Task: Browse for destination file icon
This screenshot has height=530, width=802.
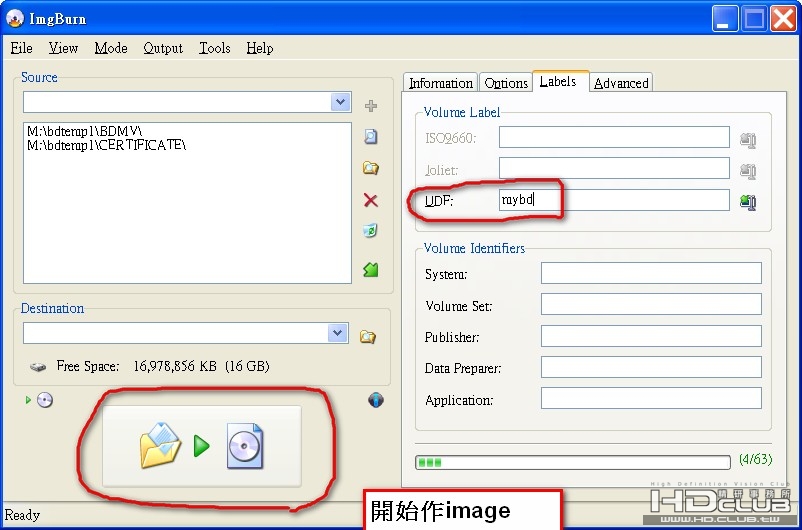Action: (x=368, y=336)
